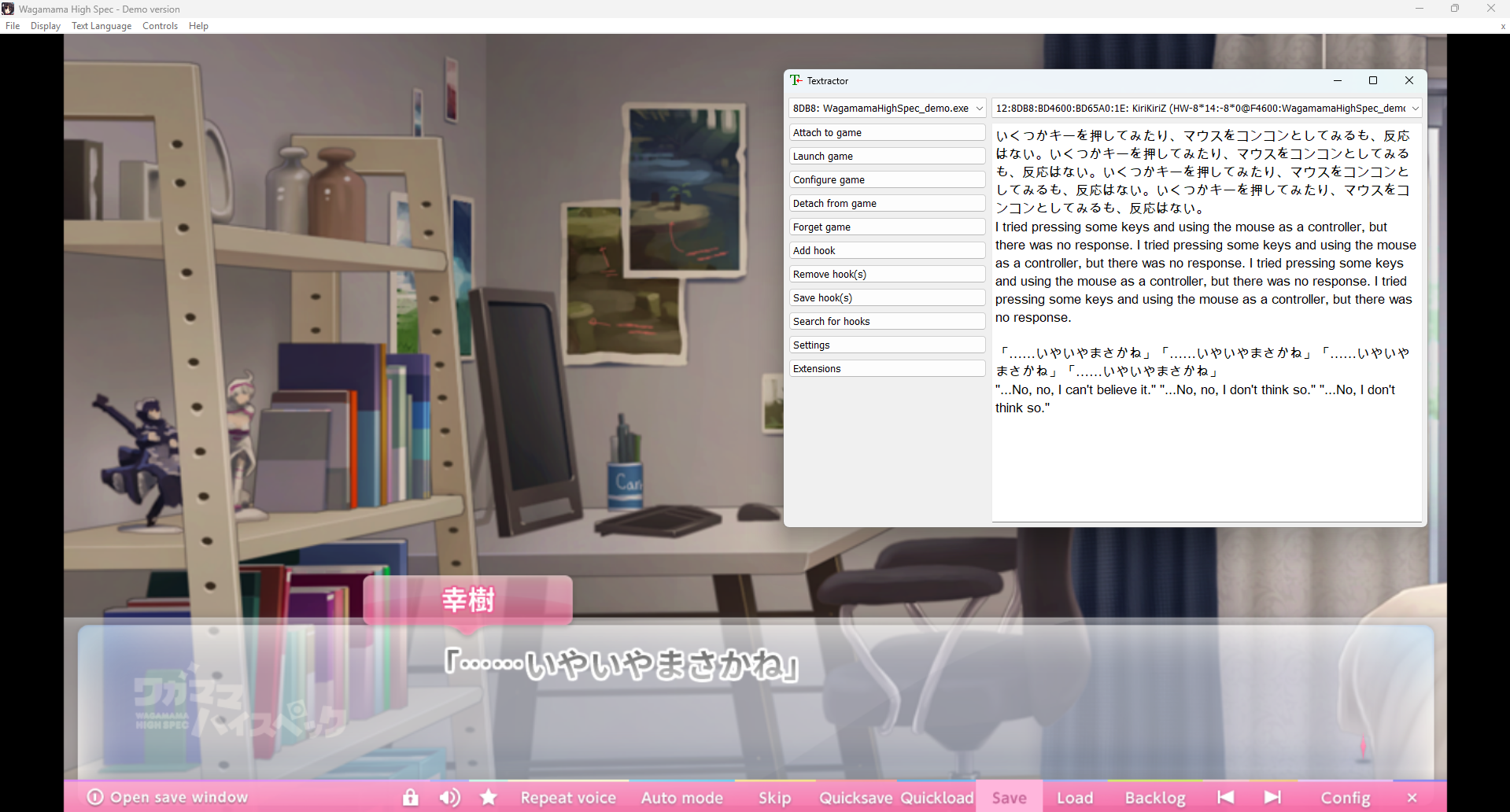Image resolution: width=1510 pixels, height=812 pixels.
Task: Open the Display menu
Action: pos(46,26)
